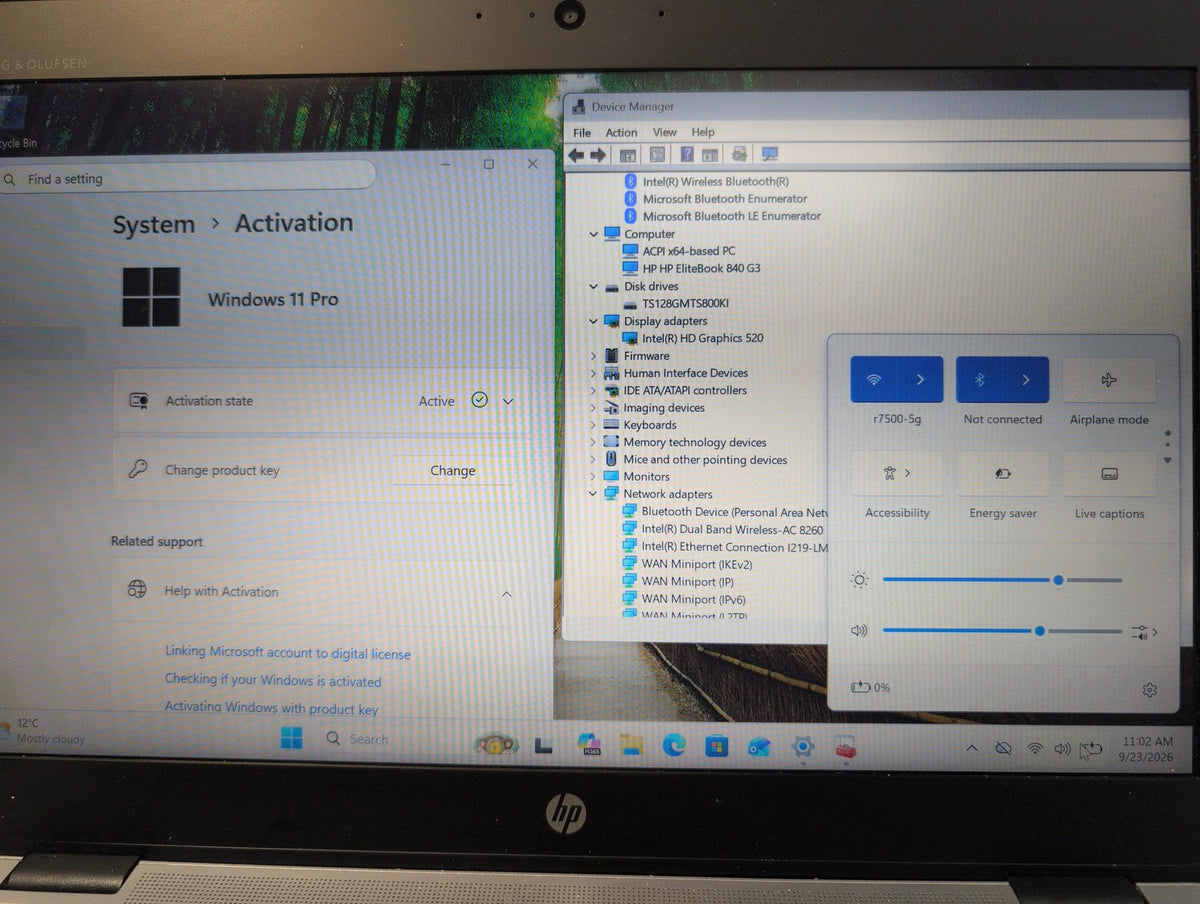Expand the Human Interface Devices node

(x=593, y=373)
